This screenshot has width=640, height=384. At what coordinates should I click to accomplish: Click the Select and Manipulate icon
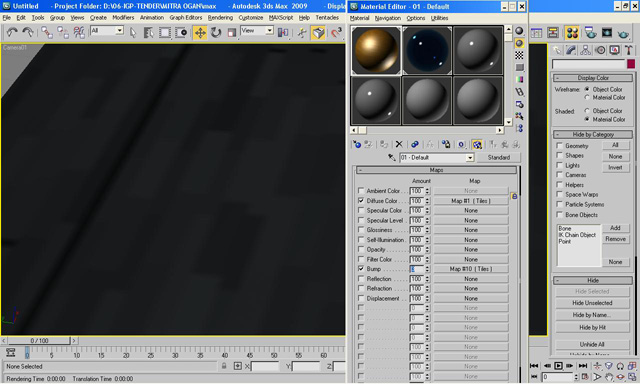click(302, 32)
